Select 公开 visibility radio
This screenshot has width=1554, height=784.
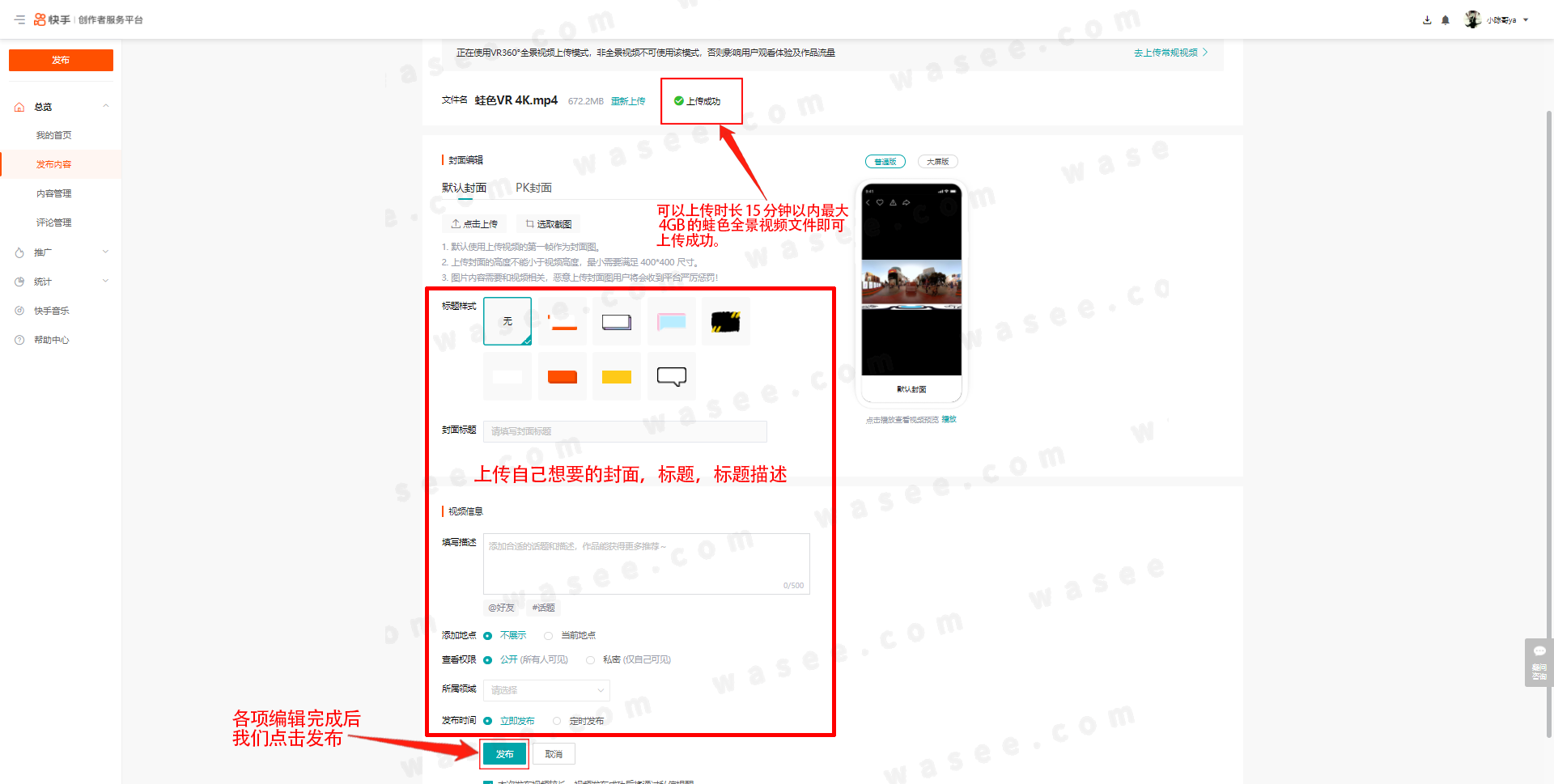click(488, 660)
